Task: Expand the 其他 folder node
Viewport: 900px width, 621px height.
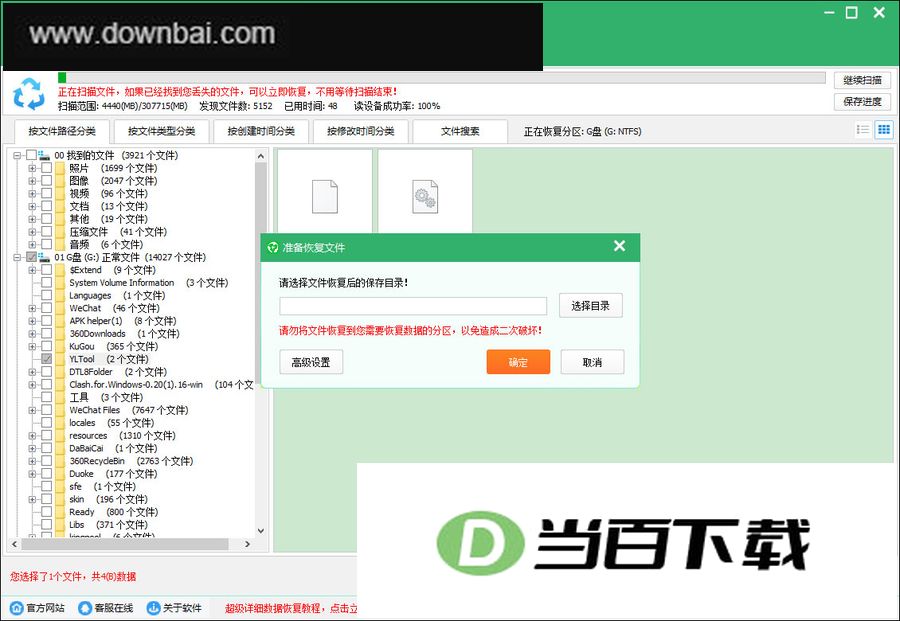Action: [32, 219]
